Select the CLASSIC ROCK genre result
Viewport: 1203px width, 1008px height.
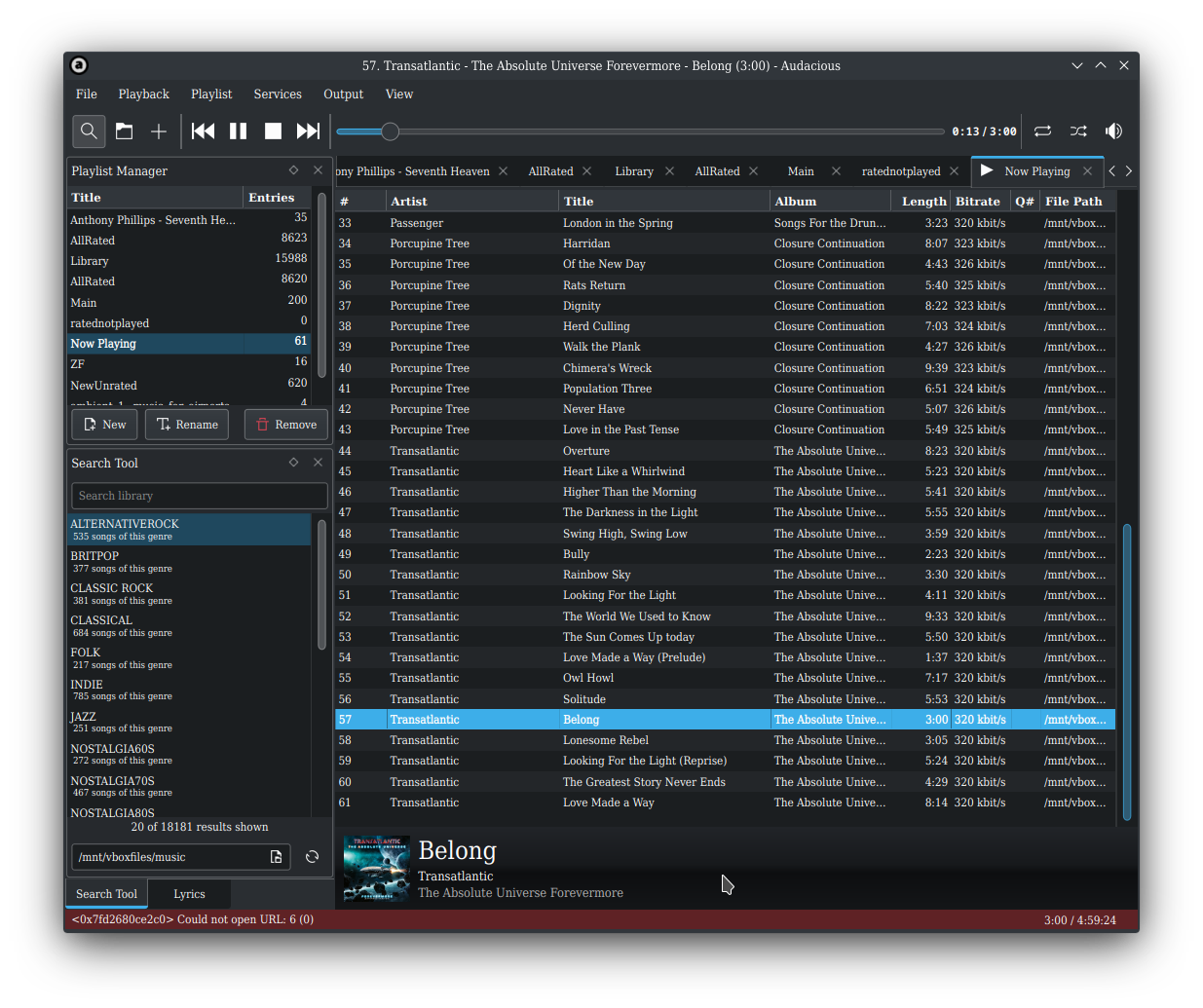189,594
